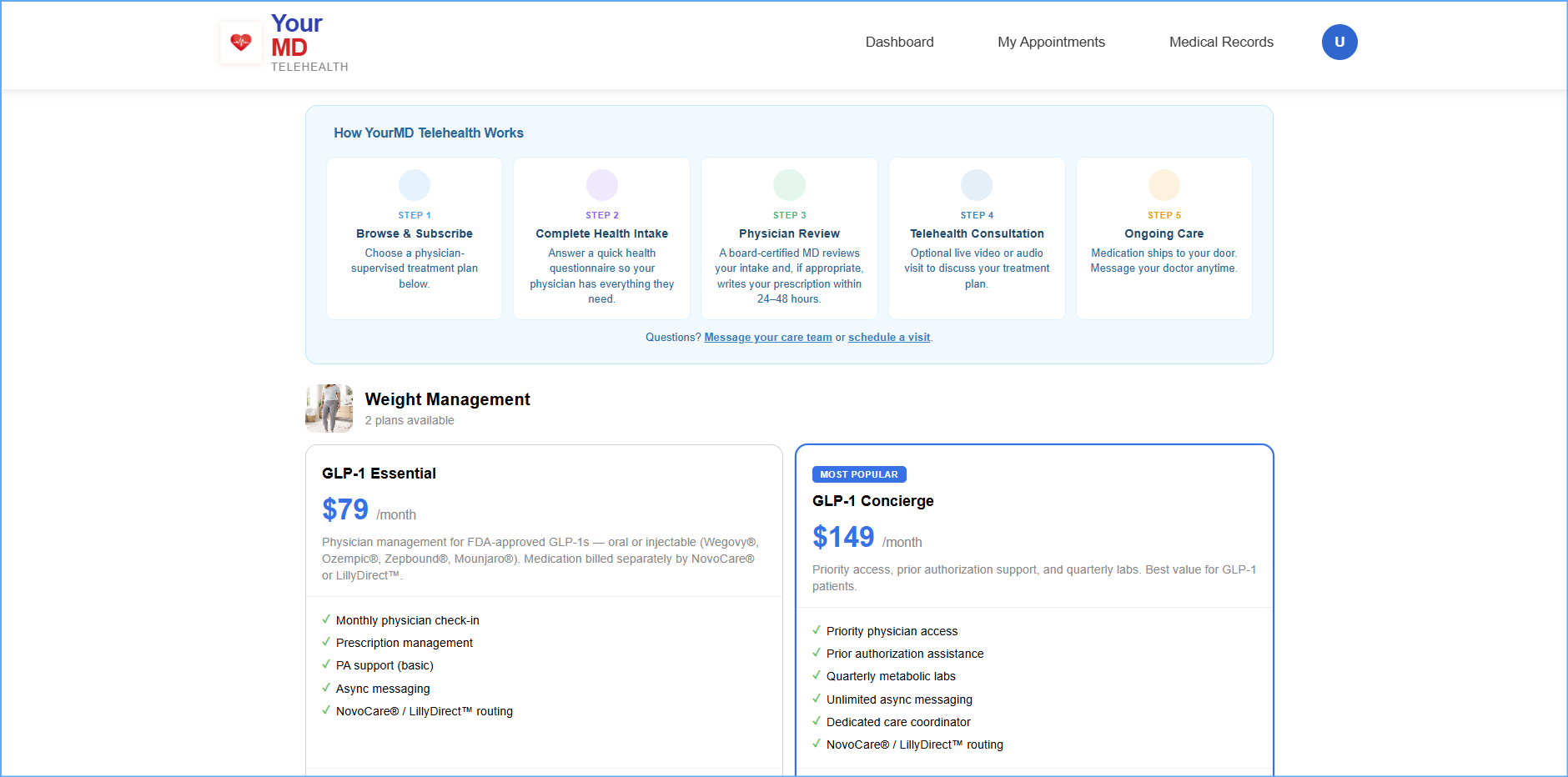Click the PA support (basic) checkmark
The image size is (1568, 777).
[326, 664]
